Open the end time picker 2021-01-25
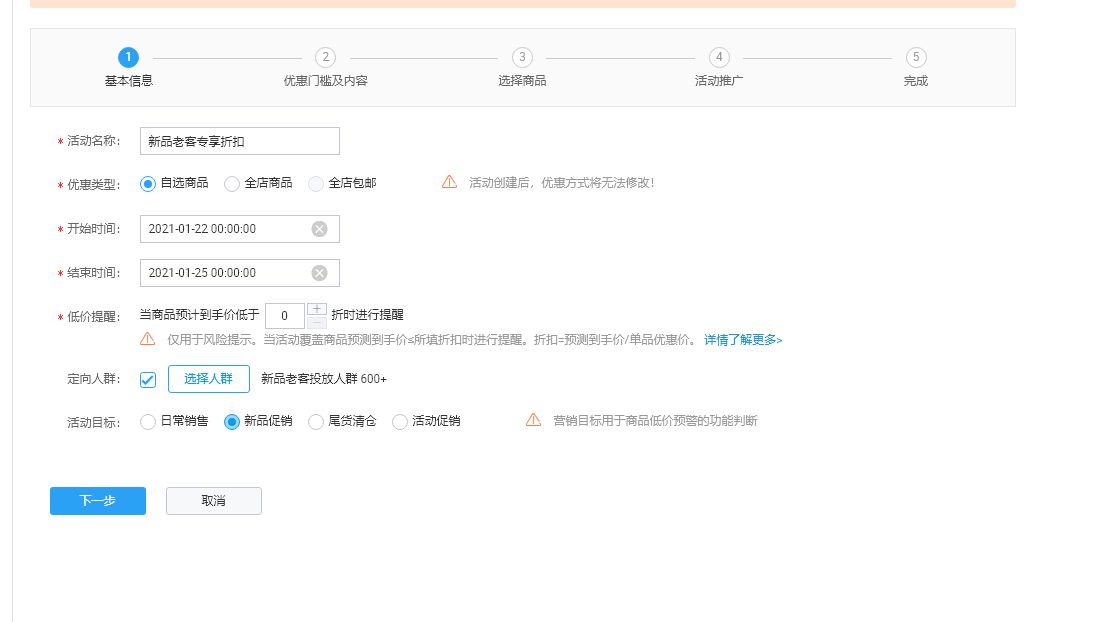 click(x=220, y=272)
